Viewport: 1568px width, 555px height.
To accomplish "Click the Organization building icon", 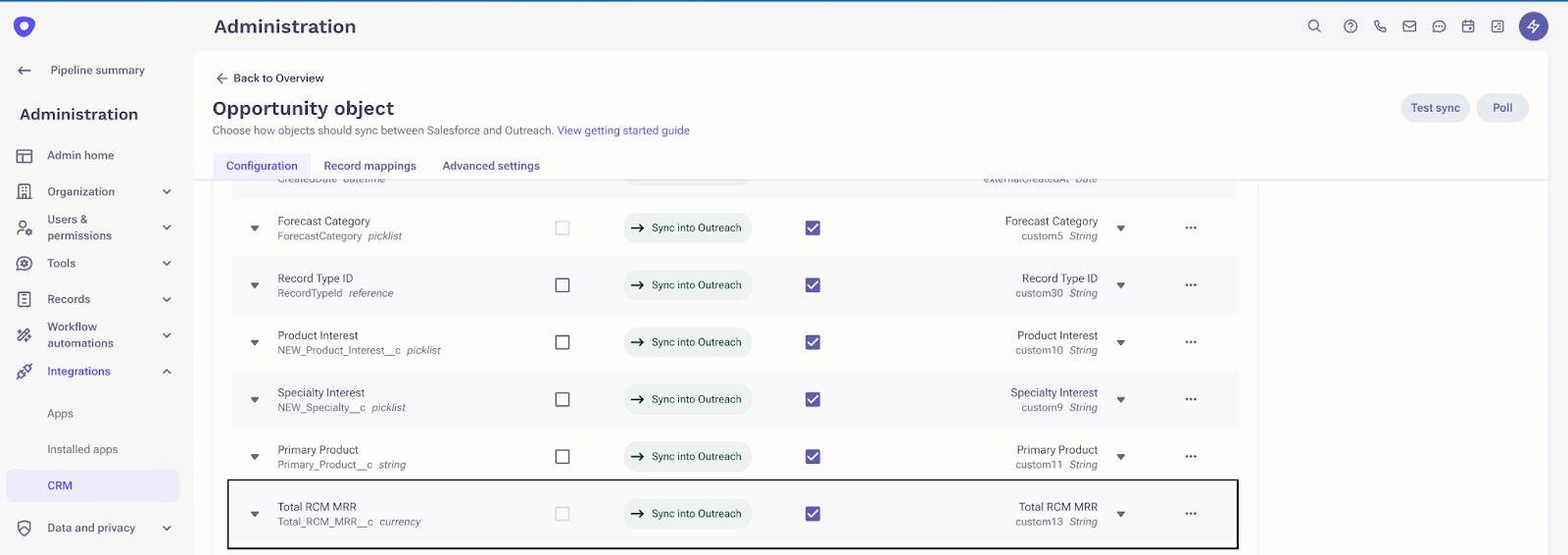I will (24, 192).
